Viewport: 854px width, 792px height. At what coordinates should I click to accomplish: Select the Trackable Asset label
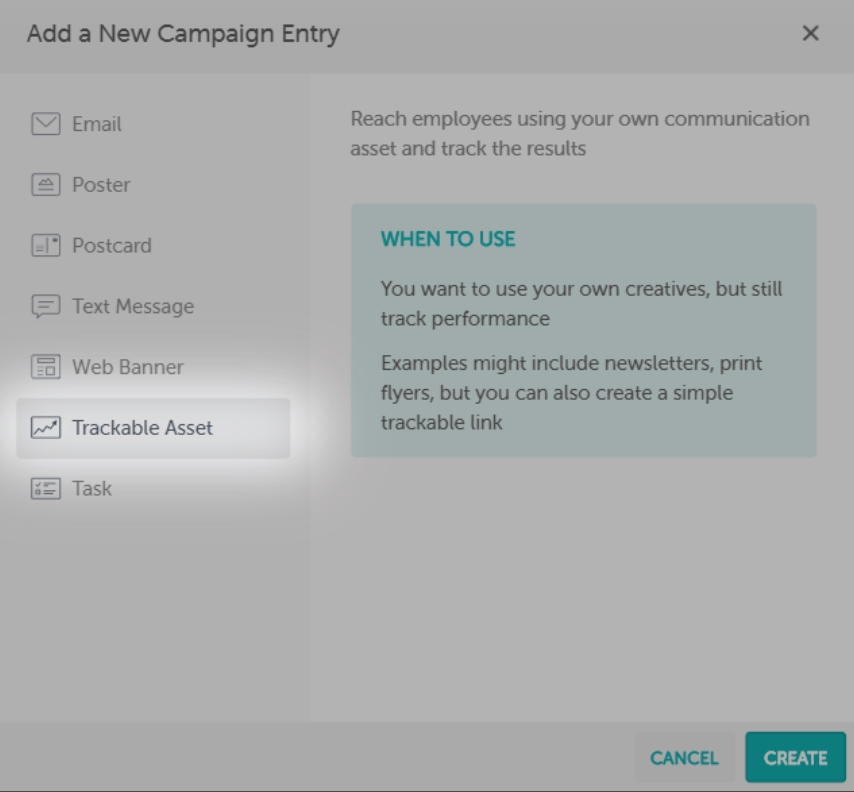142,428
